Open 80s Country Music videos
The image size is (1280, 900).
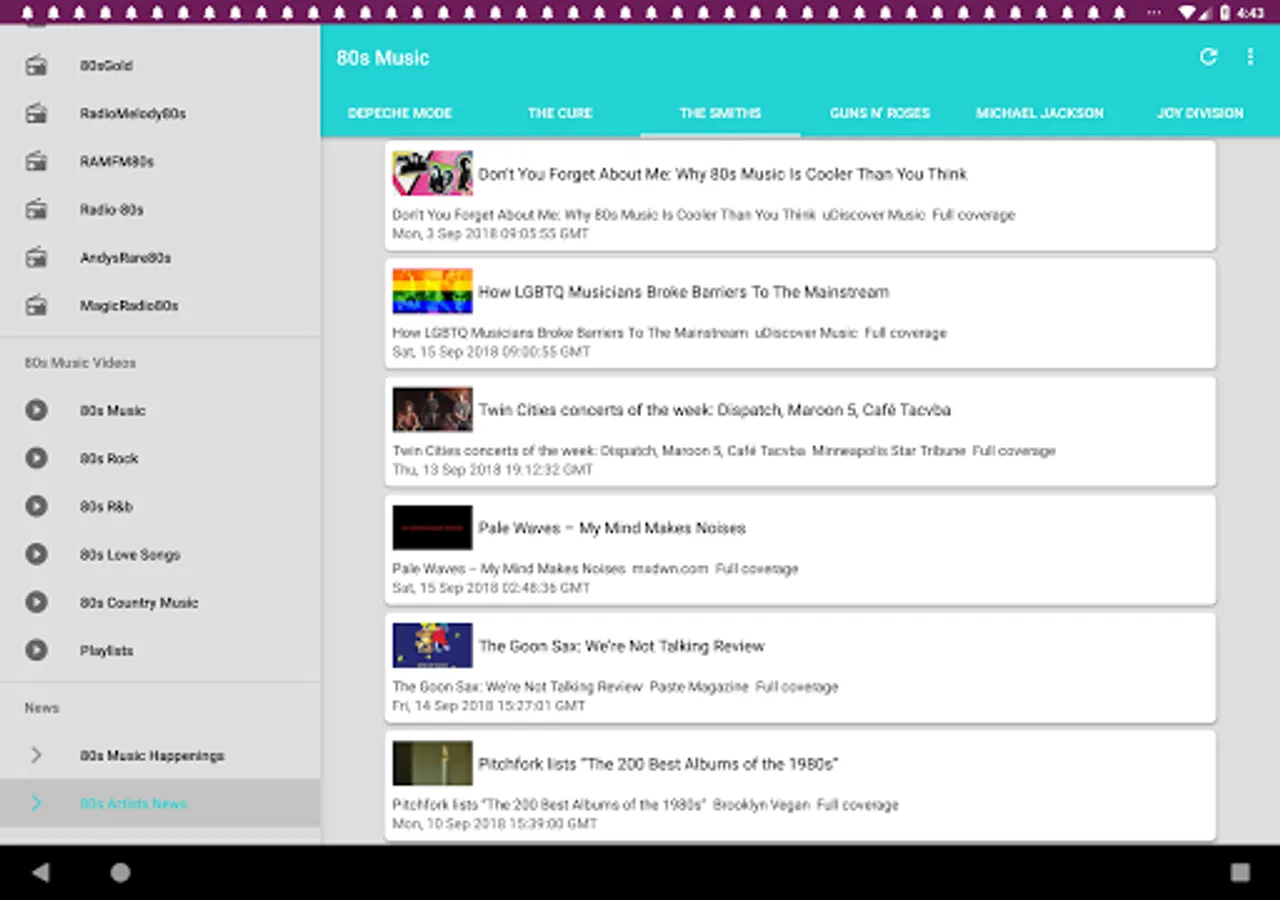160,602
